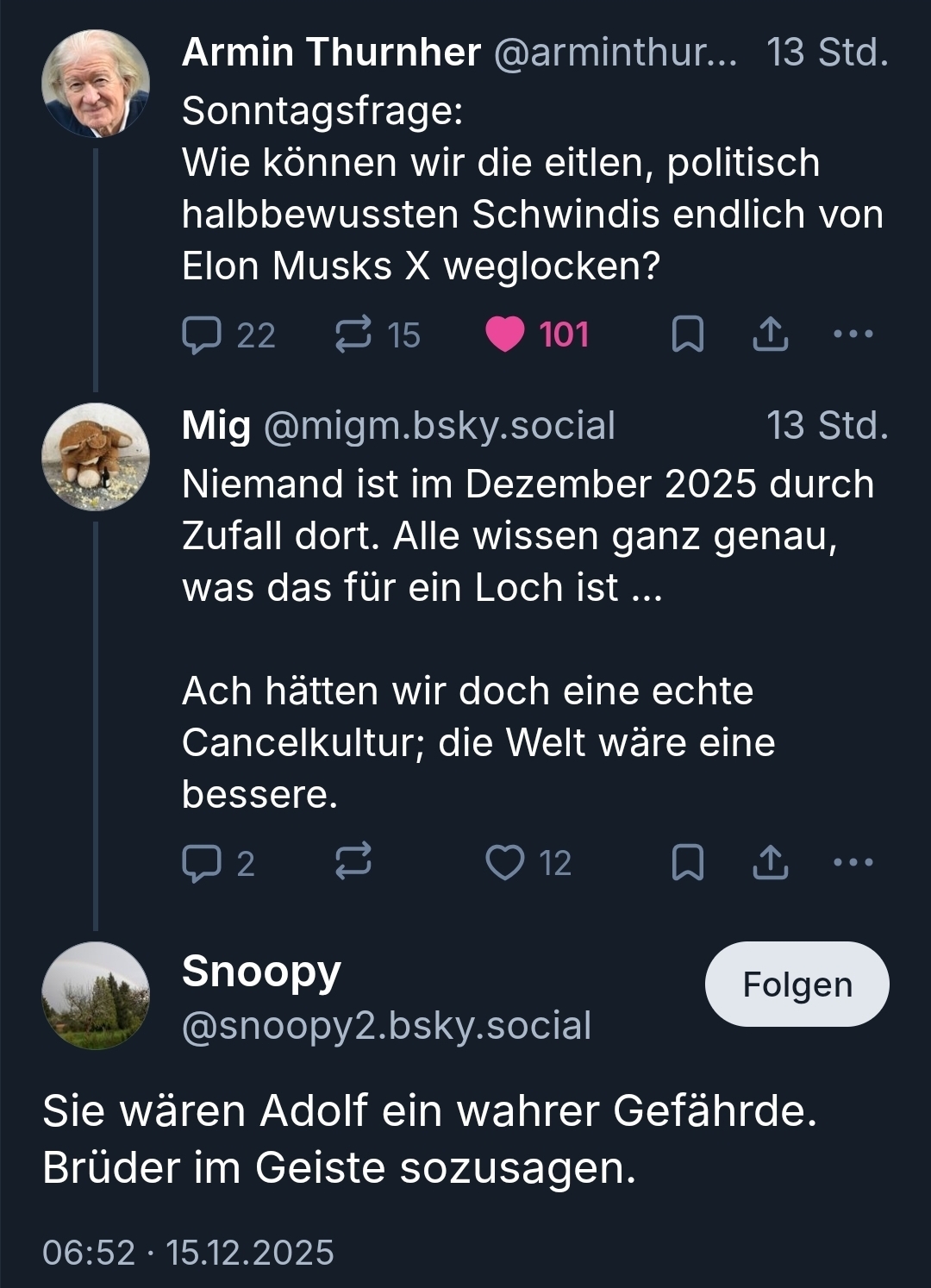931x1288 pixels.
Task: Share Mig's post
Action: (x=770, y=863)
